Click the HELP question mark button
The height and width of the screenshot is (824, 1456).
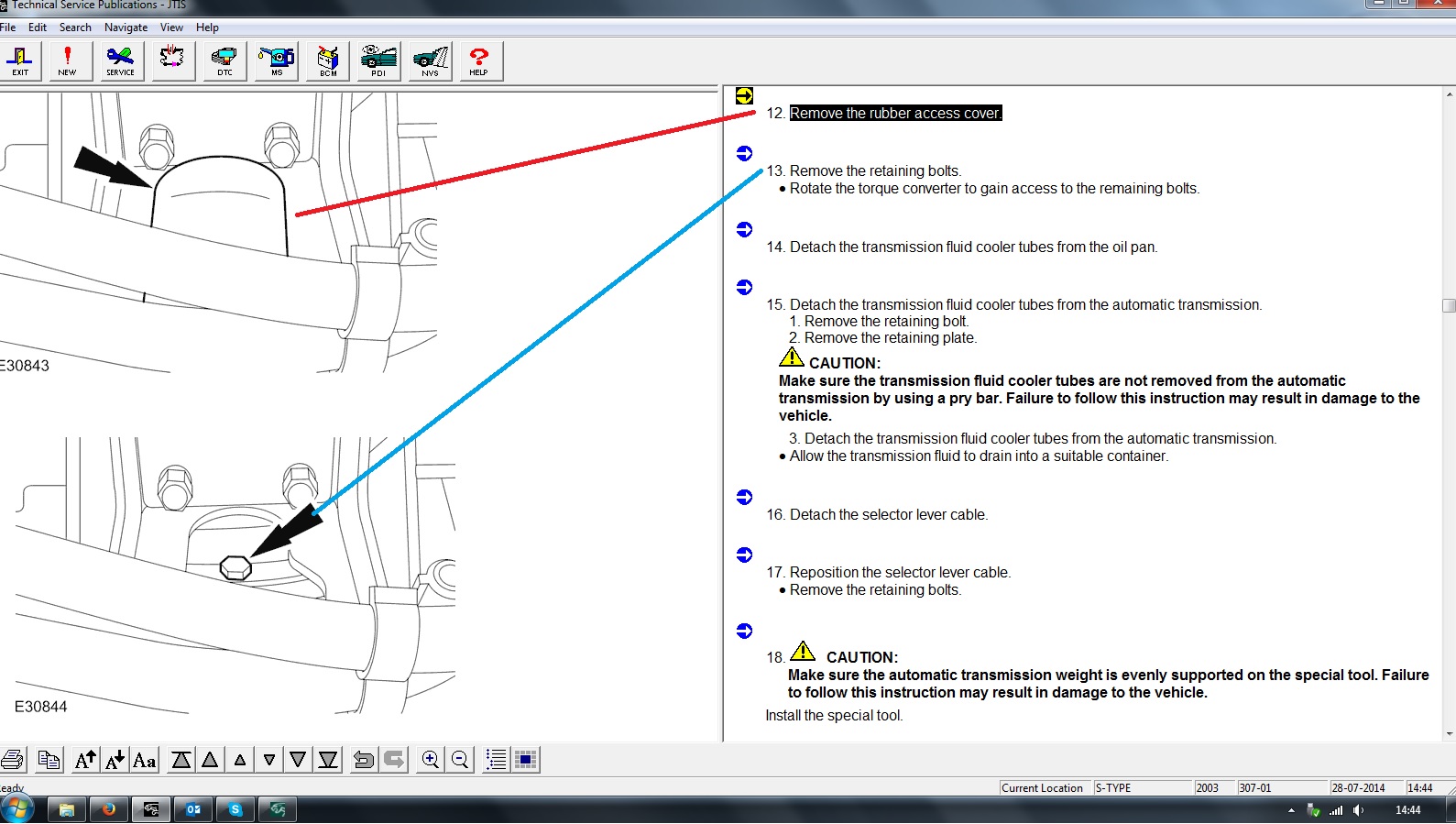pyautogui.click(x=478, y=61)
